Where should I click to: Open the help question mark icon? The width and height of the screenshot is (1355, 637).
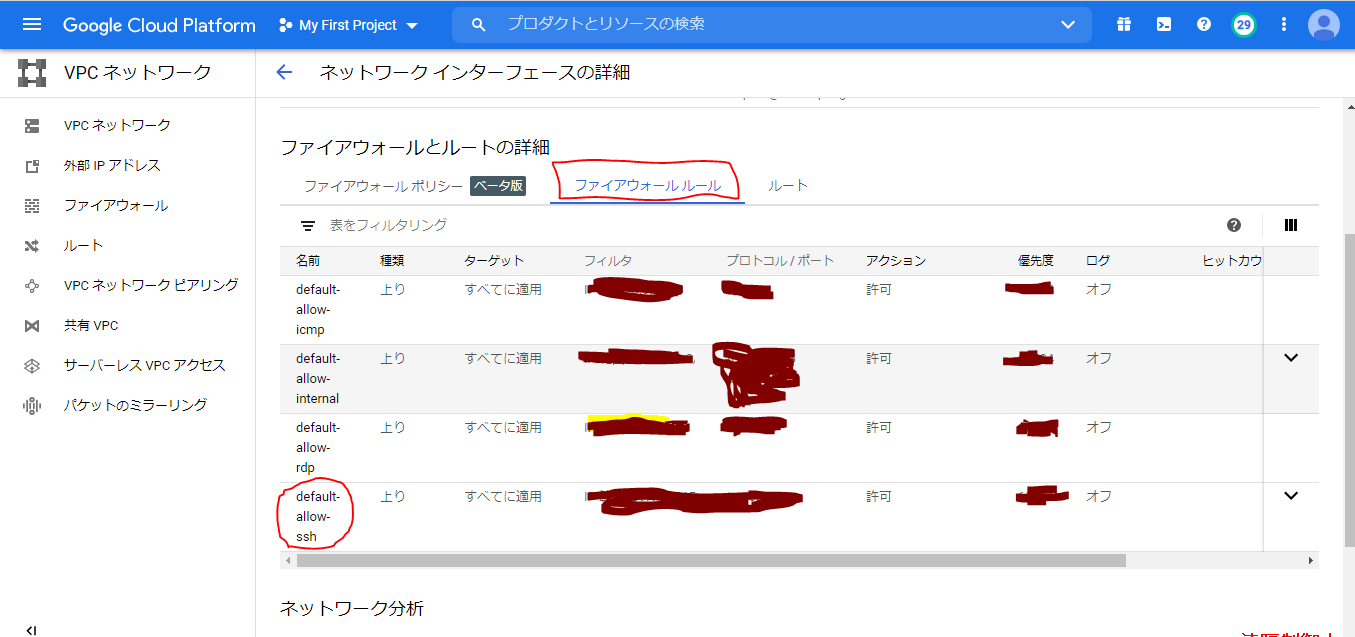tap(1204, 24)
